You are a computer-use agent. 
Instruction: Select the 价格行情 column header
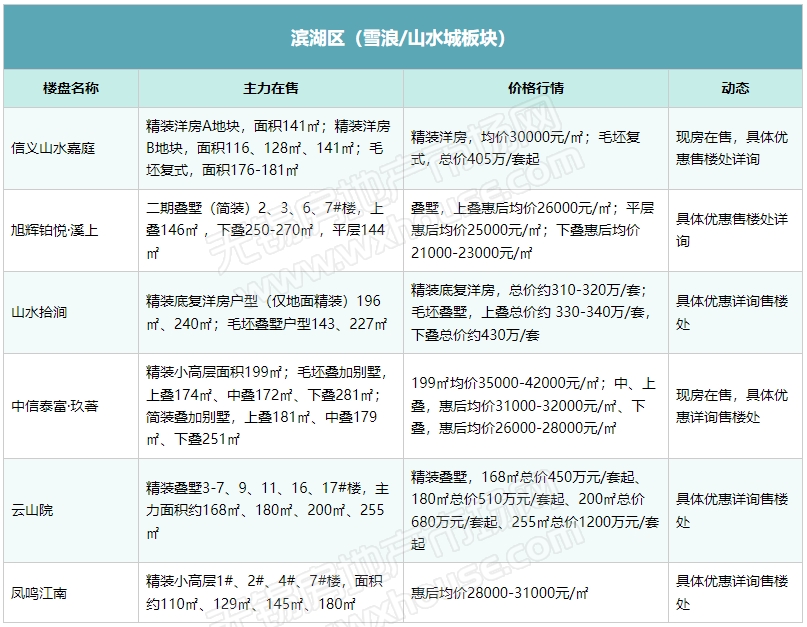coord(536,88)
